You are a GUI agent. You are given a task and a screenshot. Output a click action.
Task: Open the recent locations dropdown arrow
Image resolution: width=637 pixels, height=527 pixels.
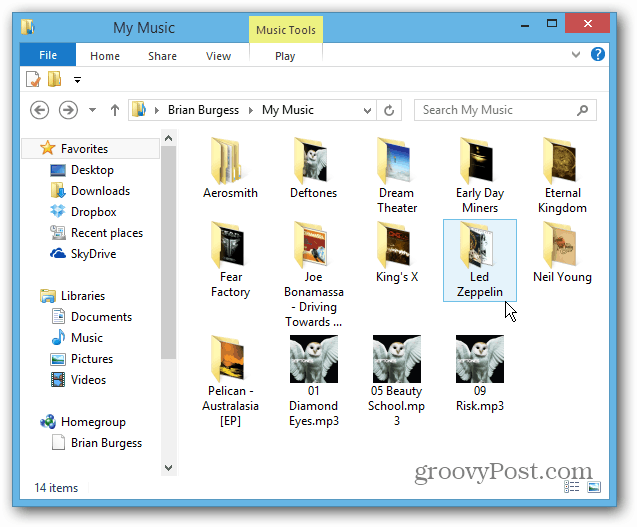93,110
